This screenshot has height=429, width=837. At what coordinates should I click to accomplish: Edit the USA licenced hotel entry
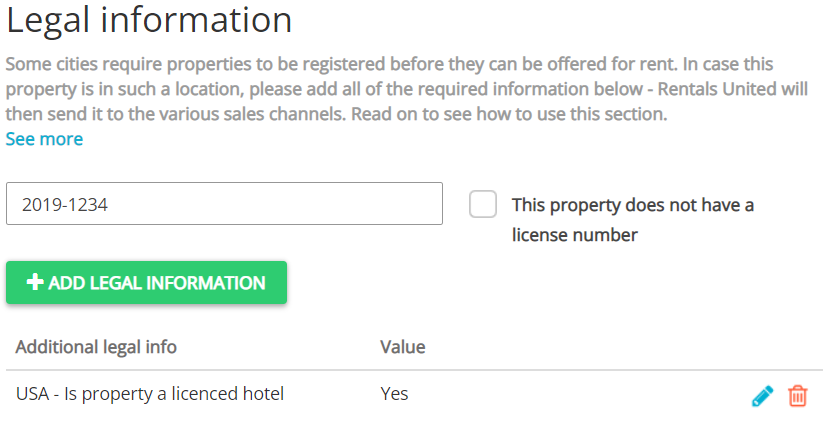762,396
